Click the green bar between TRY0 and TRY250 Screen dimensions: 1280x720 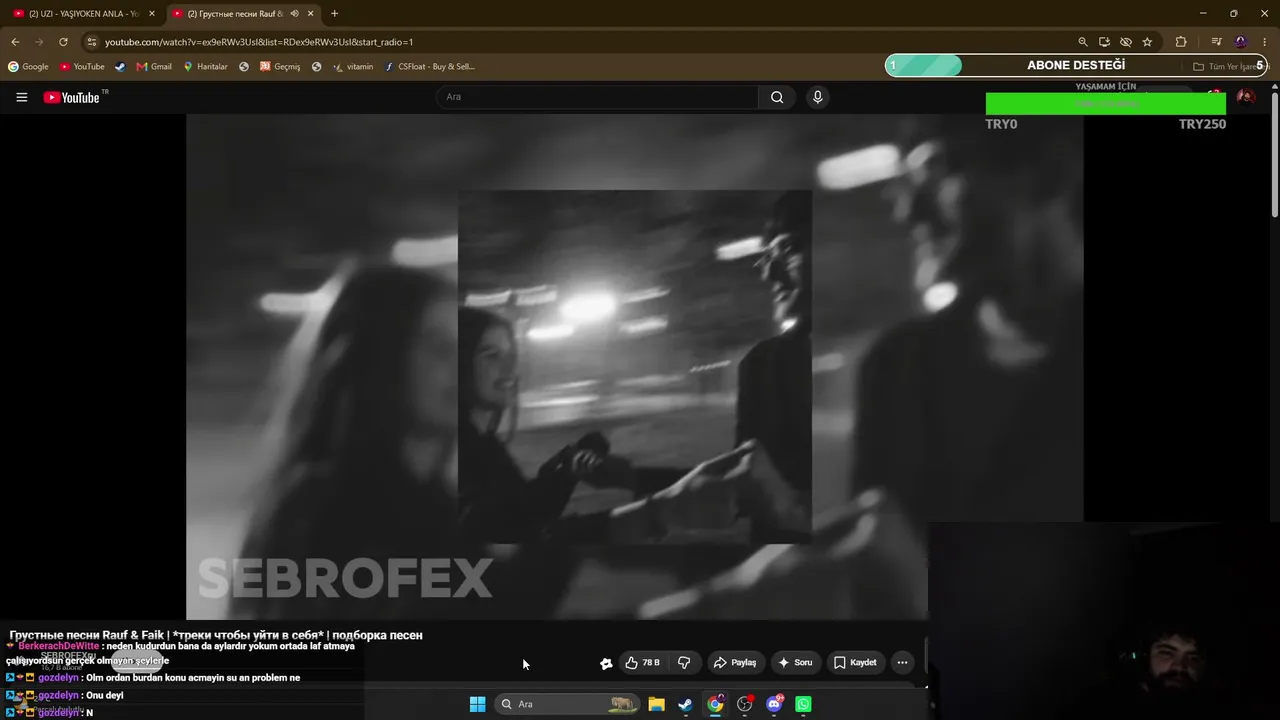click(x=1106, y=104)
